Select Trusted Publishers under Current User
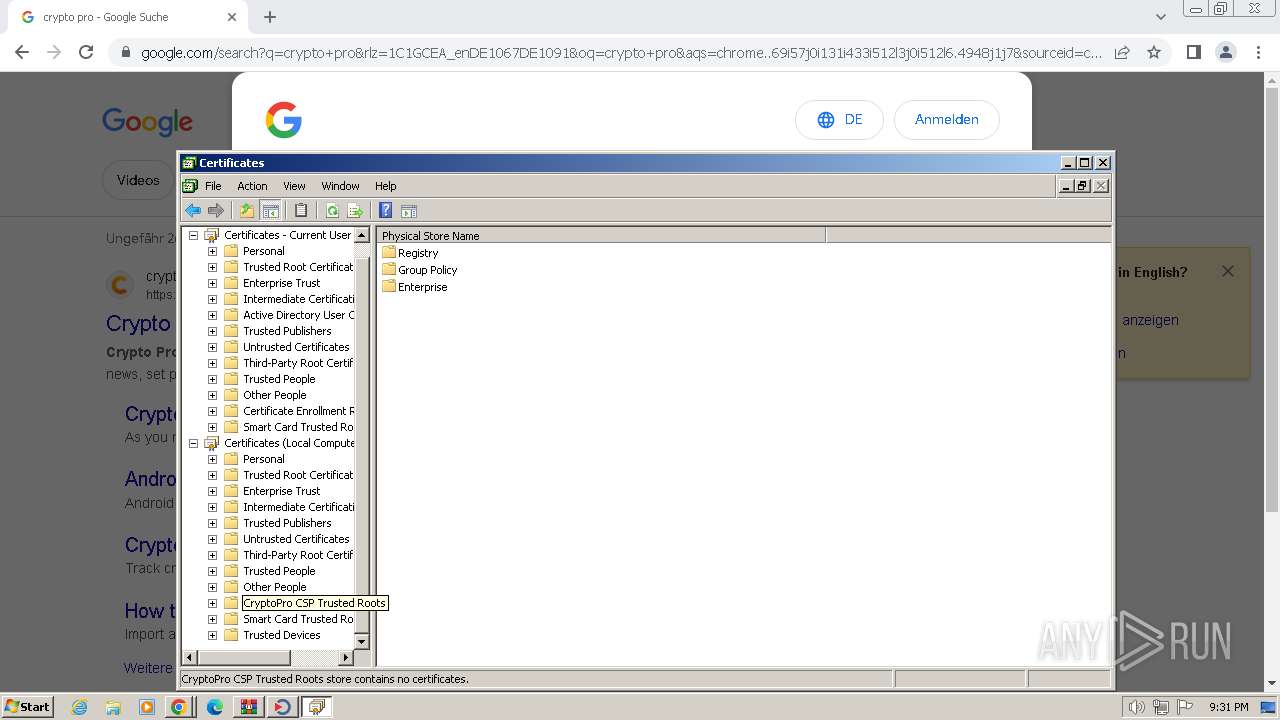The image size is (1280, 720). pyautogui.click(x=287, y=331)
